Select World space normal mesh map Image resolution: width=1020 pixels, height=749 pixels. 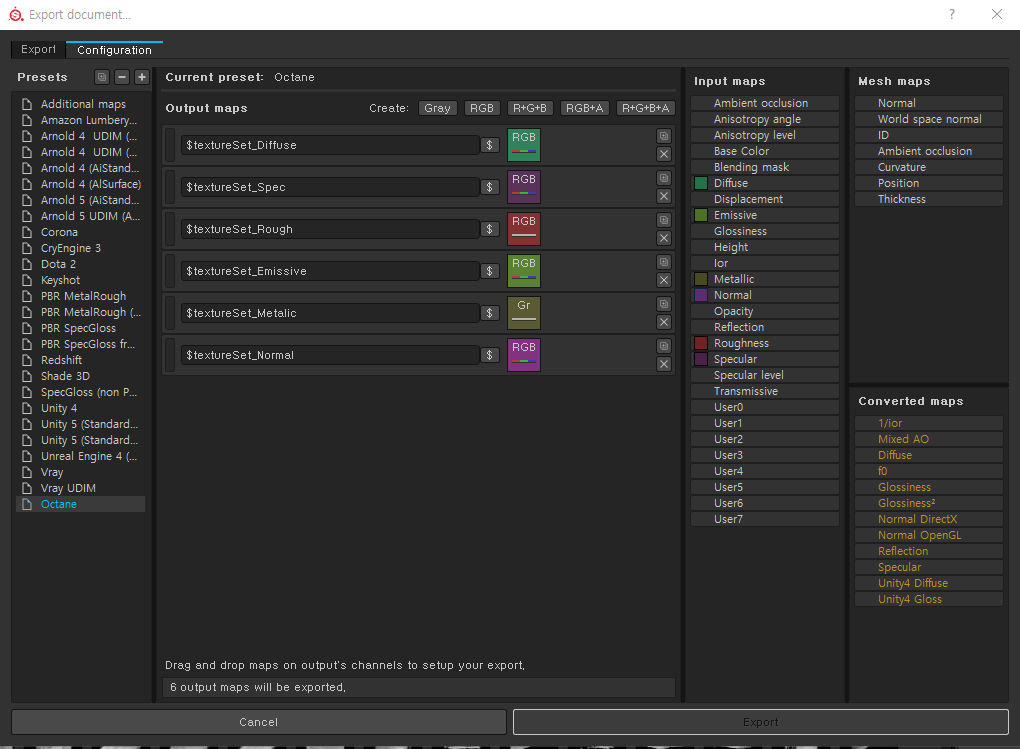point(929,119)
